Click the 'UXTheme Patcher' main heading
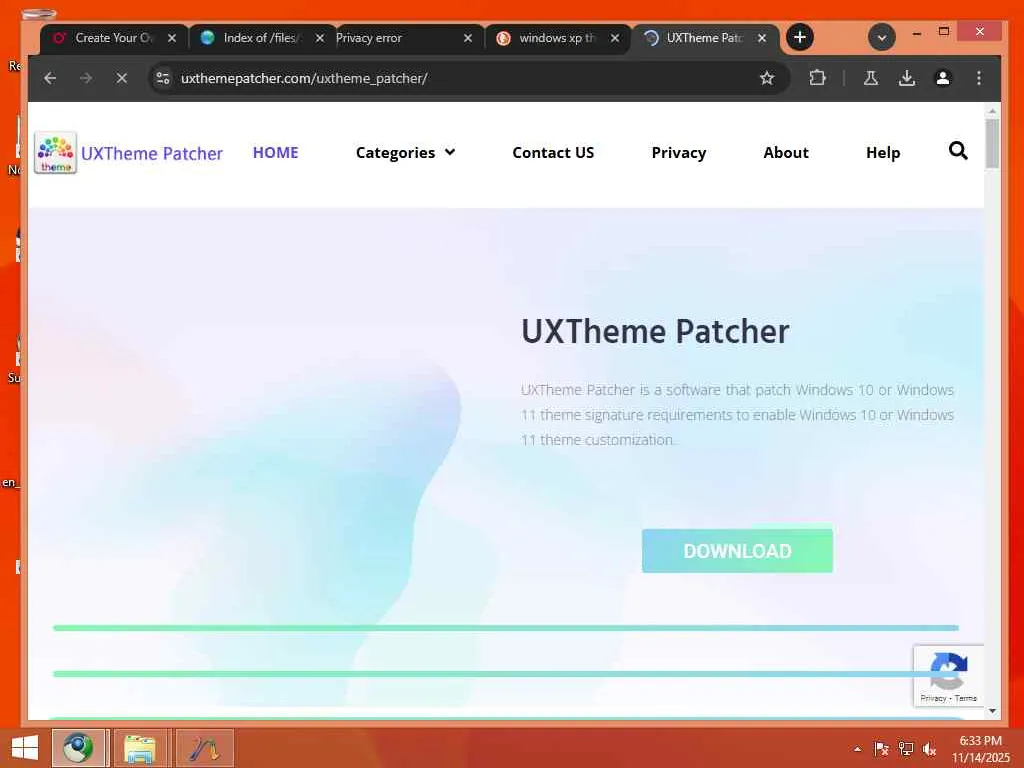Screen dimensions: 1024x768 click(x=655, y=331)
